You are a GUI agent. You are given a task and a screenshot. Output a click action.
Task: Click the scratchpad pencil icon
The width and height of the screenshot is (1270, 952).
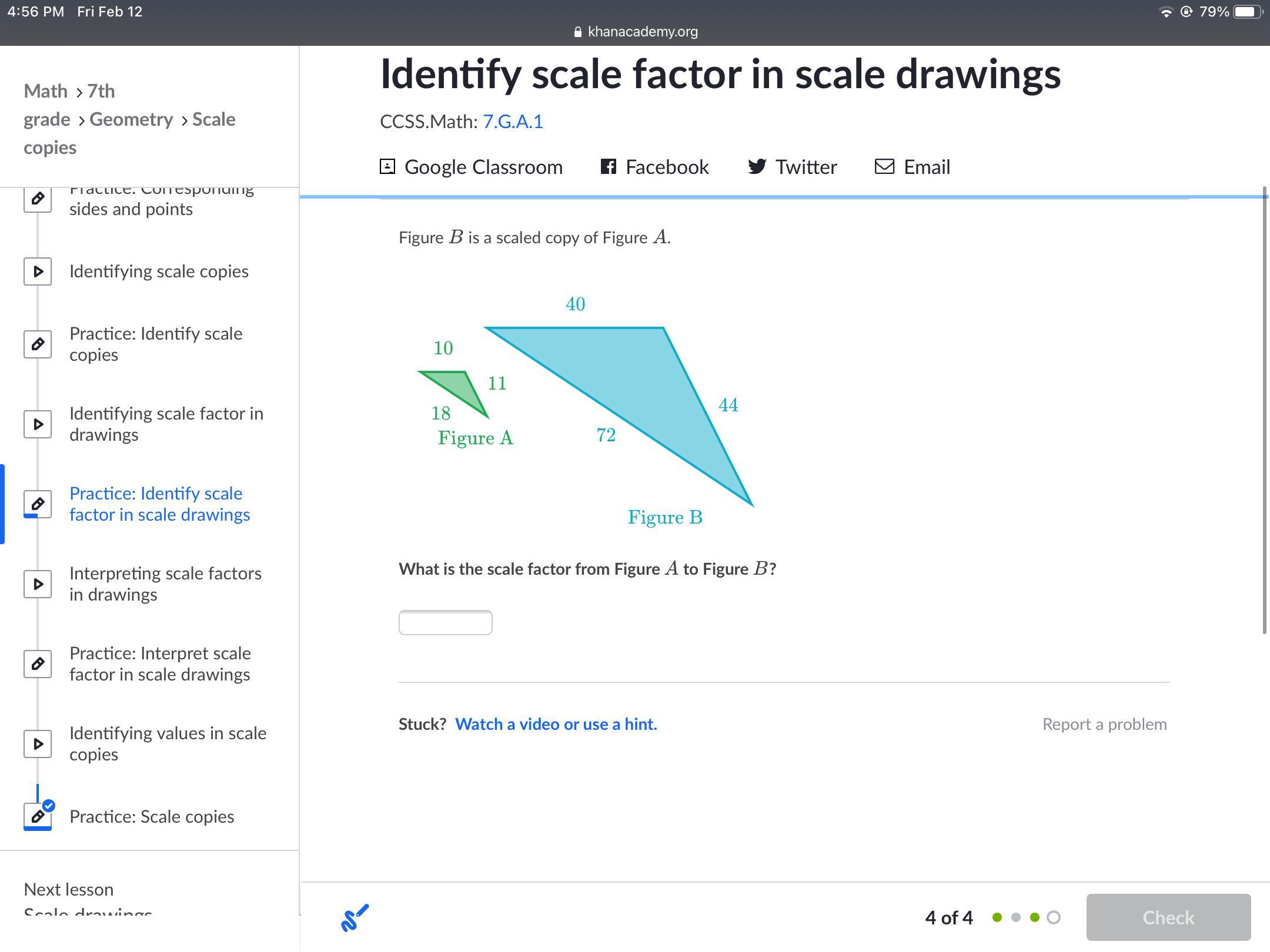(x=355, y=917)
